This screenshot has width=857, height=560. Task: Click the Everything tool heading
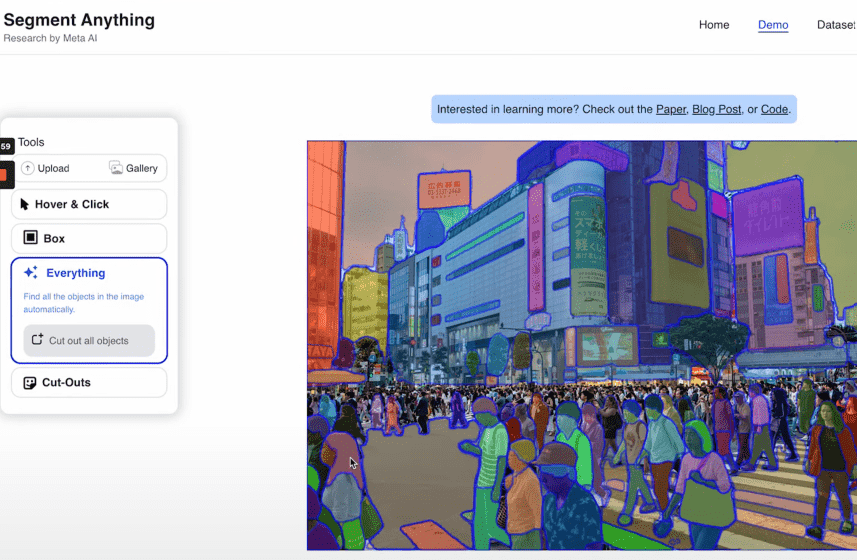pyautogui.click(x=75, y=273)
